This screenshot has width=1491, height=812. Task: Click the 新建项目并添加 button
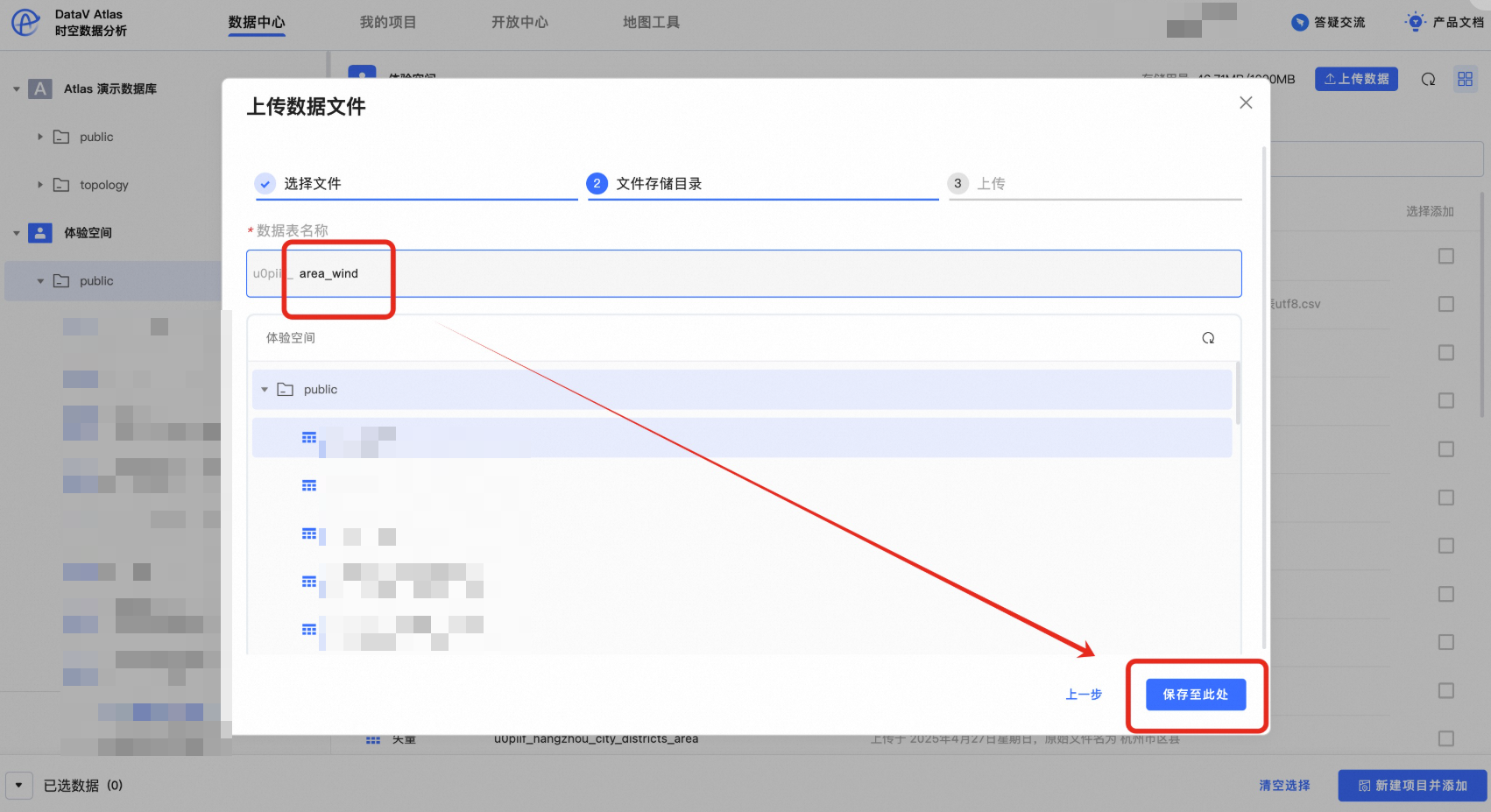pos(1412,786)
